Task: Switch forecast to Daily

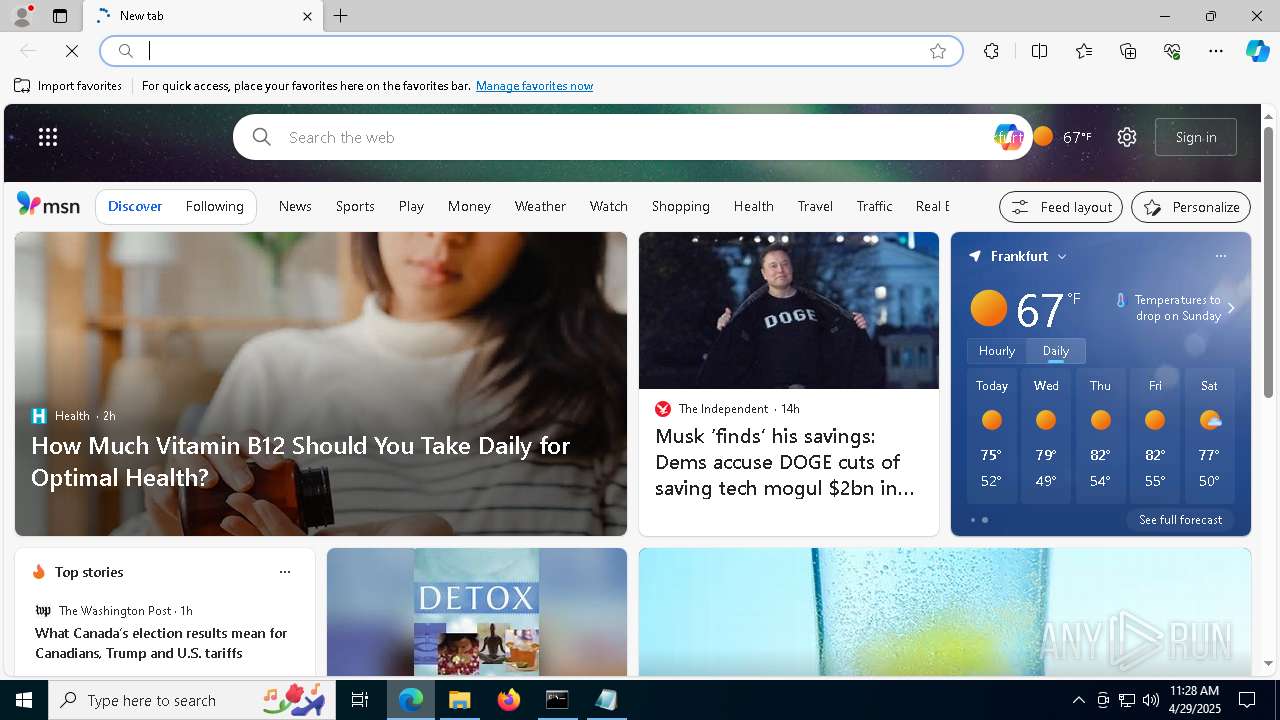Action: 1055,351
